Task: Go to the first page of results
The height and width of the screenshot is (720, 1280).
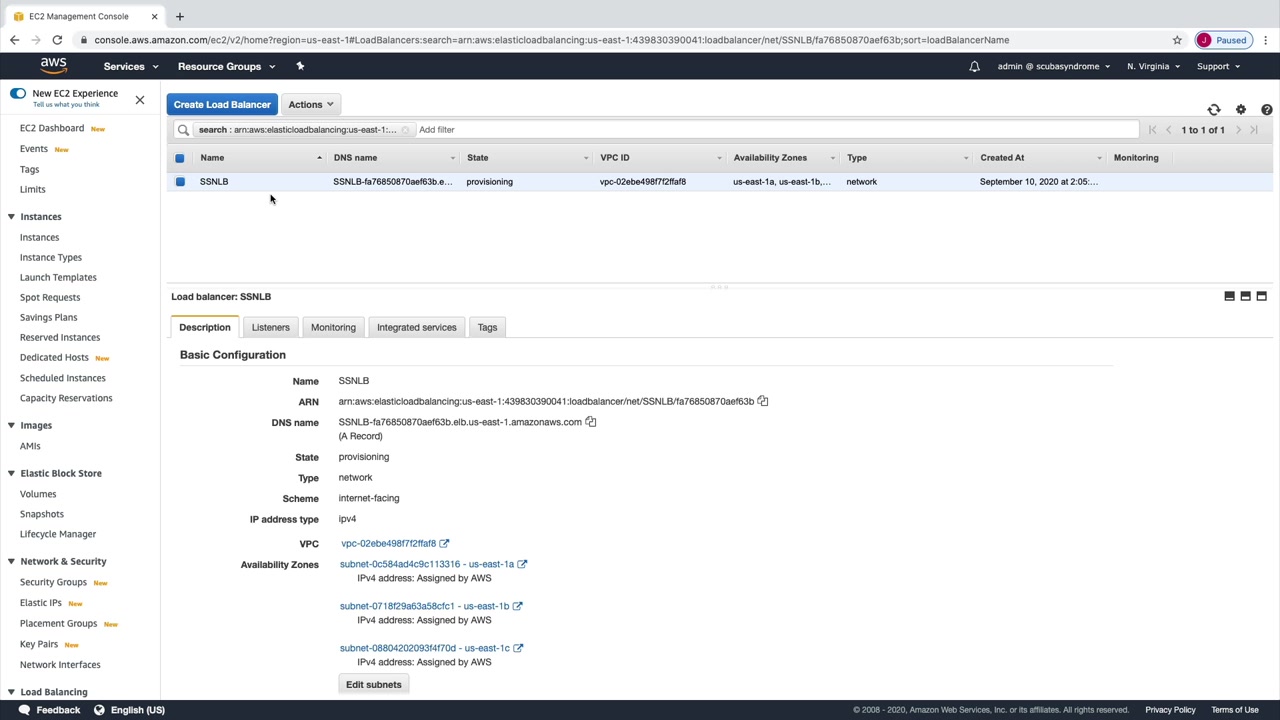Action: point(1152,130)
